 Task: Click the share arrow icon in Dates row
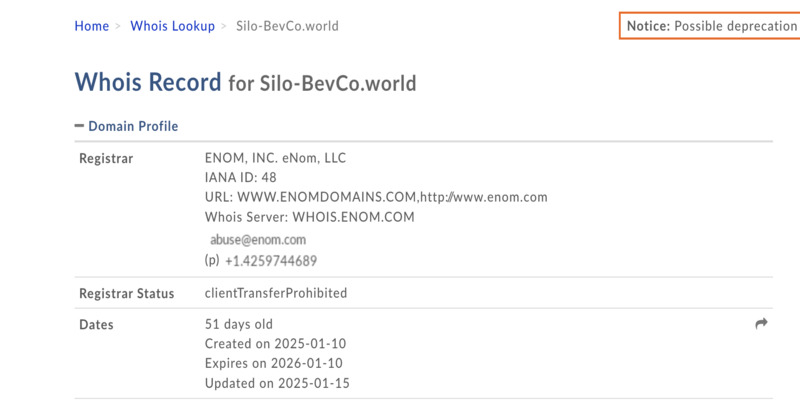point(761,323)
